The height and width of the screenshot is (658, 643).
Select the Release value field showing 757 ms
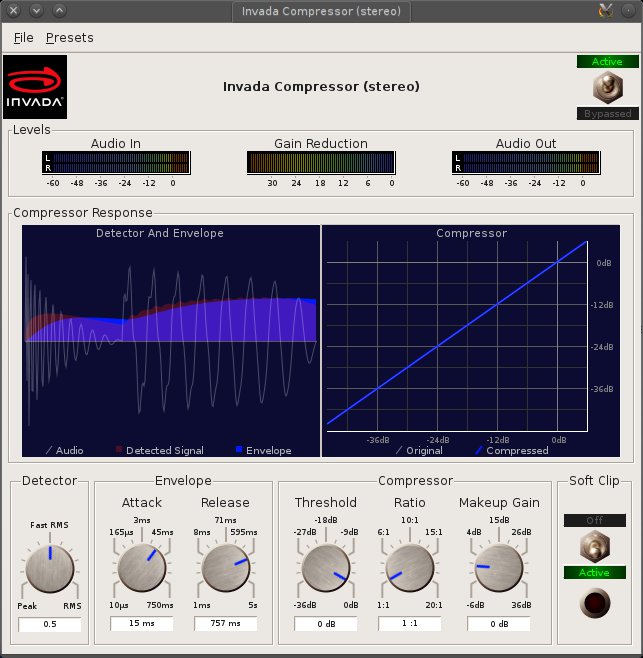226,624
